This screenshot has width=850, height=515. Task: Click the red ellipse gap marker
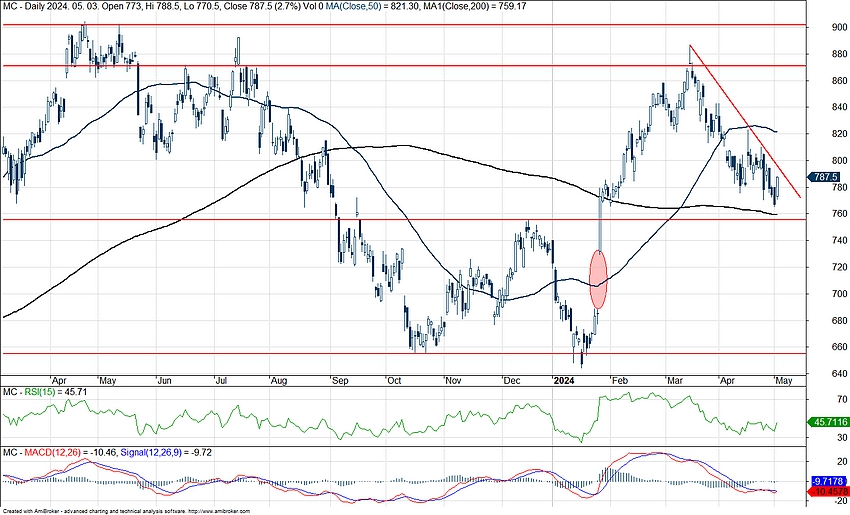(599, 279)
